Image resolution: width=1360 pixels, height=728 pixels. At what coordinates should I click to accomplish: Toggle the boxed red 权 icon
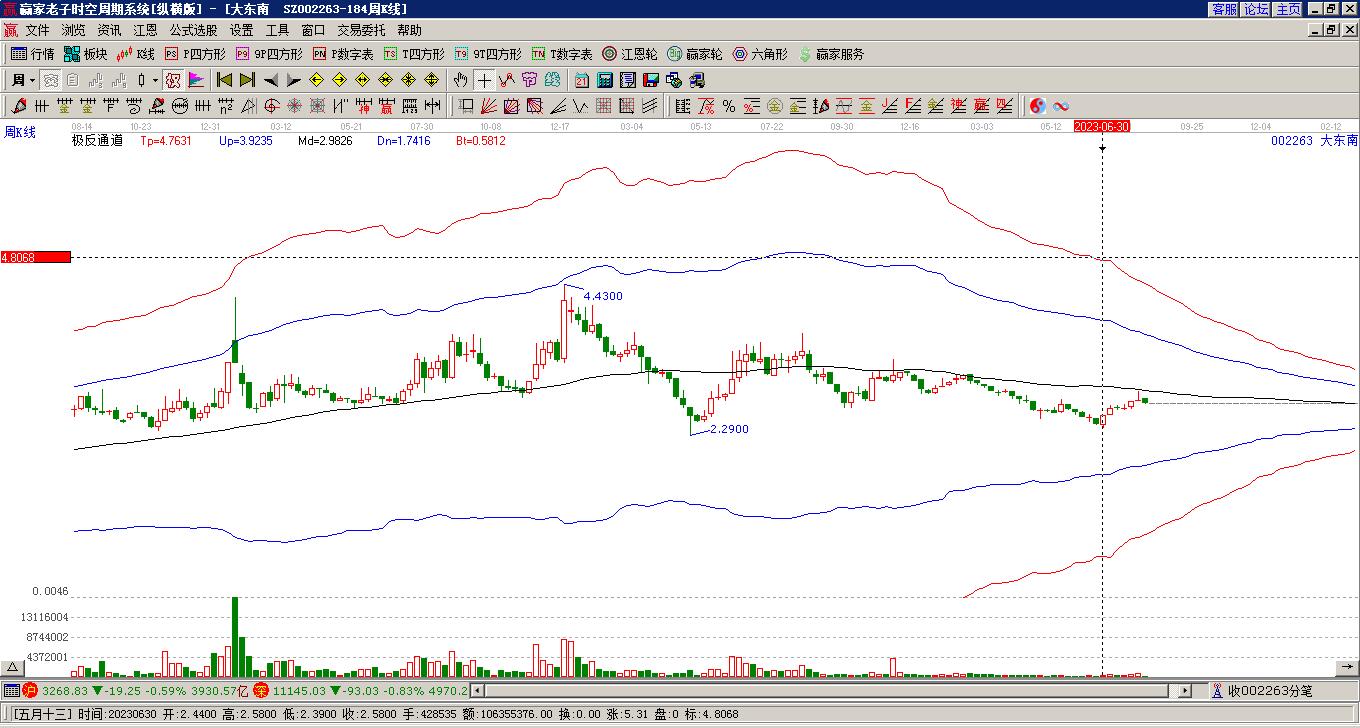click(173, 80)
